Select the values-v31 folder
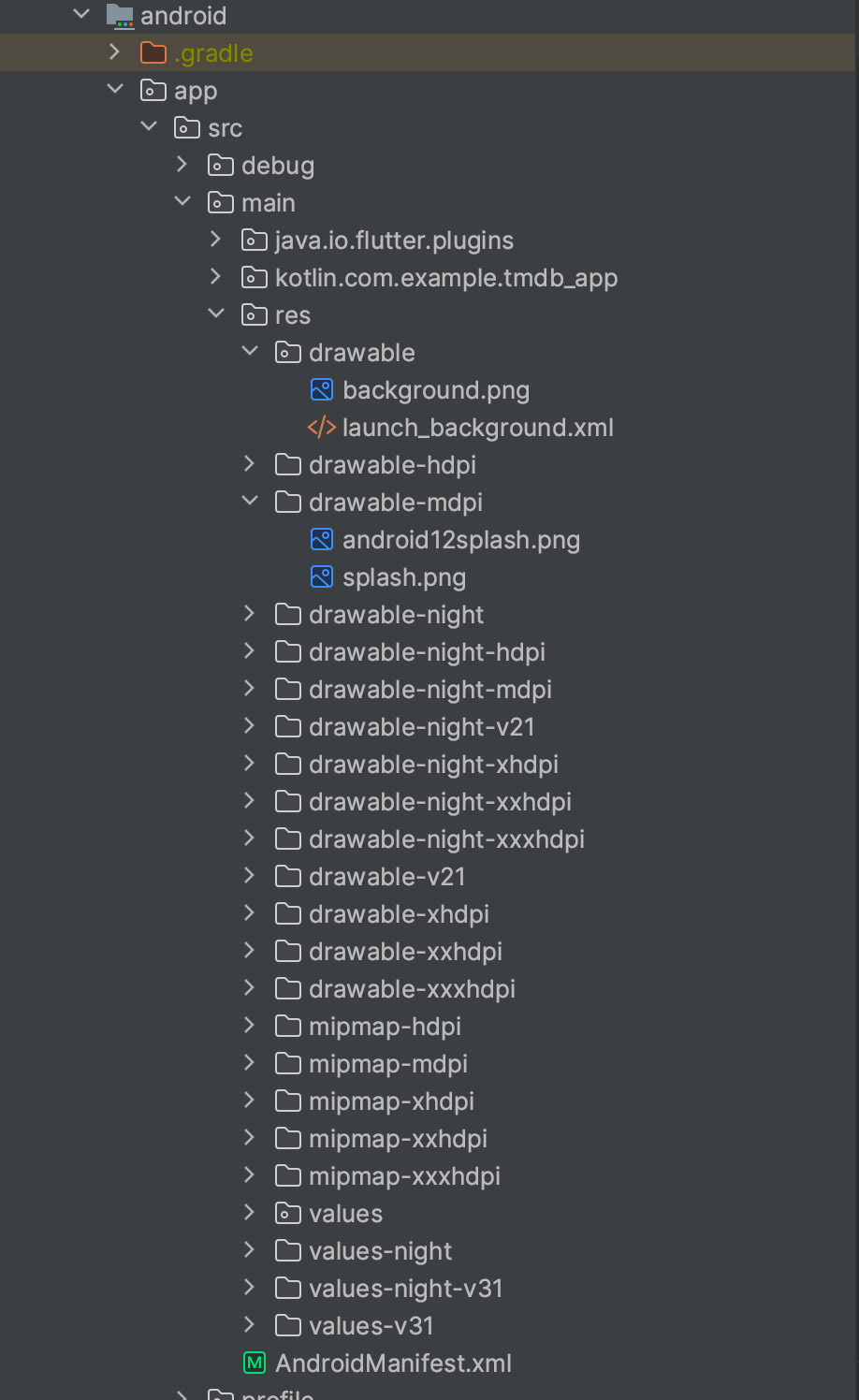859x1400 pixels. point(371,1326)
